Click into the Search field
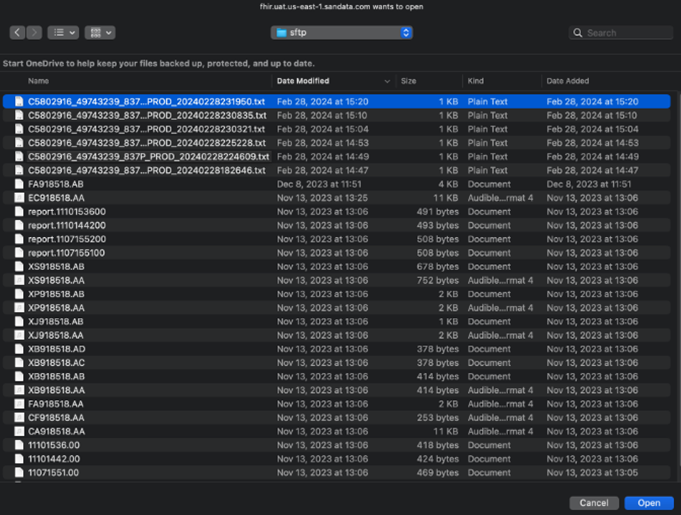This screenshot has height=515, width=681. tap(627, 33)
